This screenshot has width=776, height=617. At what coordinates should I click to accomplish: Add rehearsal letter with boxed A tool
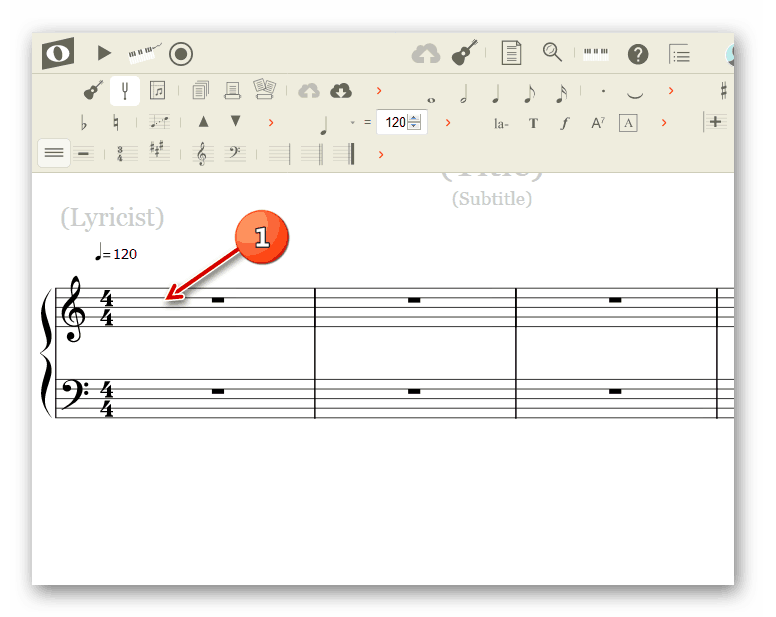tap(628, 123)
